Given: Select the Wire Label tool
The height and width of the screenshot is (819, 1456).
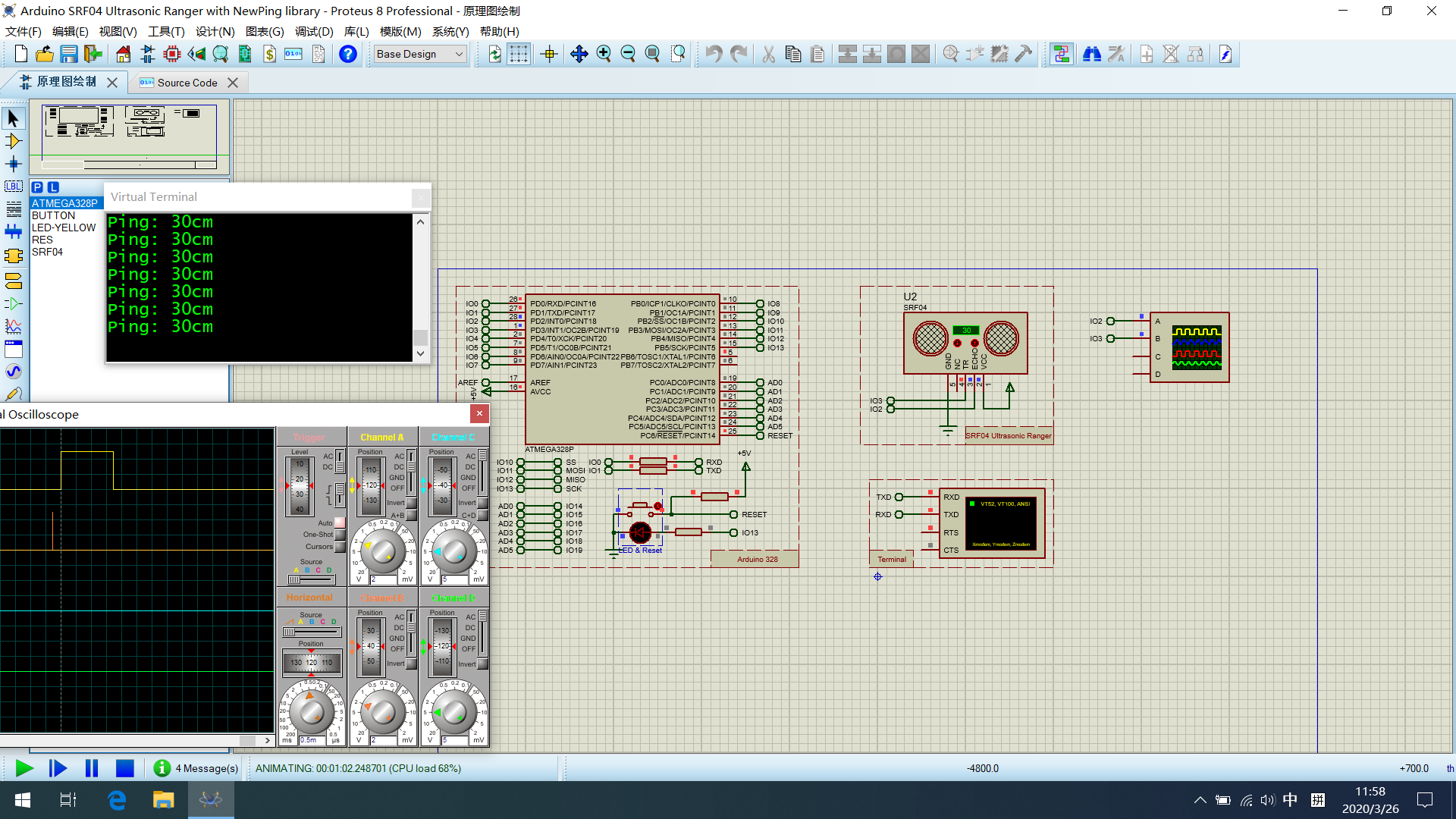Looking at the screenshot, I should [x=13, y=187].
